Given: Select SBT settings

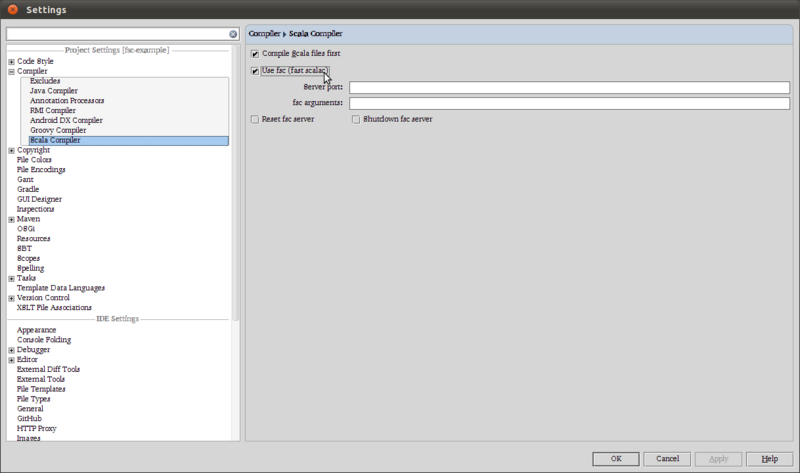Looking at the screenshot, I should [x=24, y=248].
